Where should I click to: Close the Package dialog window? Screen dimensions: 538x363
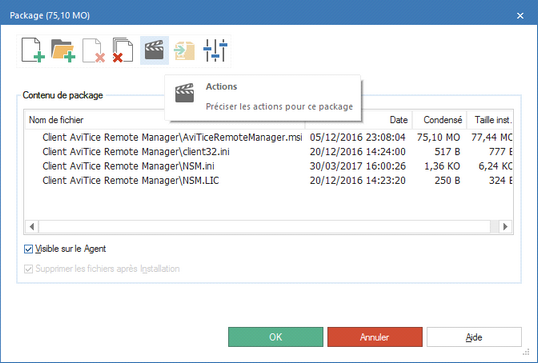point(520,16)
